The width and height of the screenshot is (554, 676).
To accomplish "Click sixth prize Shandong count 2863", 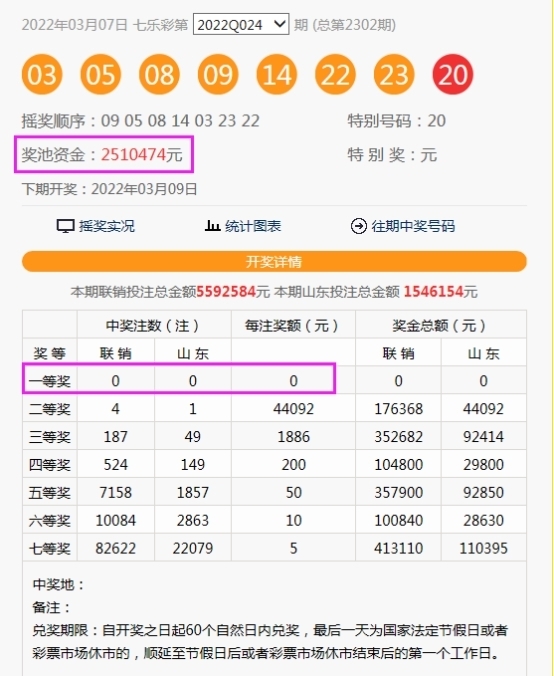I will point(193,520).
